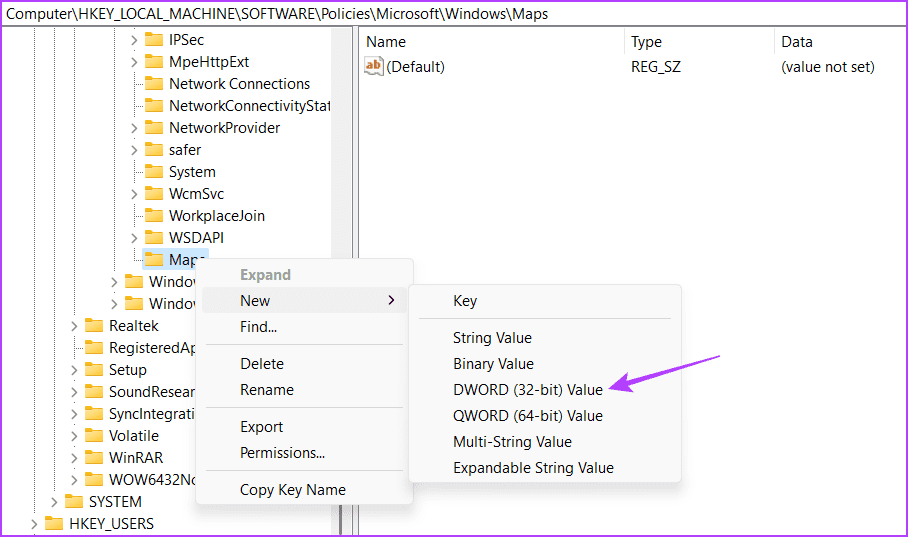908x537 pixels.
Task: Click the MpeHttpExt folder icon
Action: click(x=153, y=61)
